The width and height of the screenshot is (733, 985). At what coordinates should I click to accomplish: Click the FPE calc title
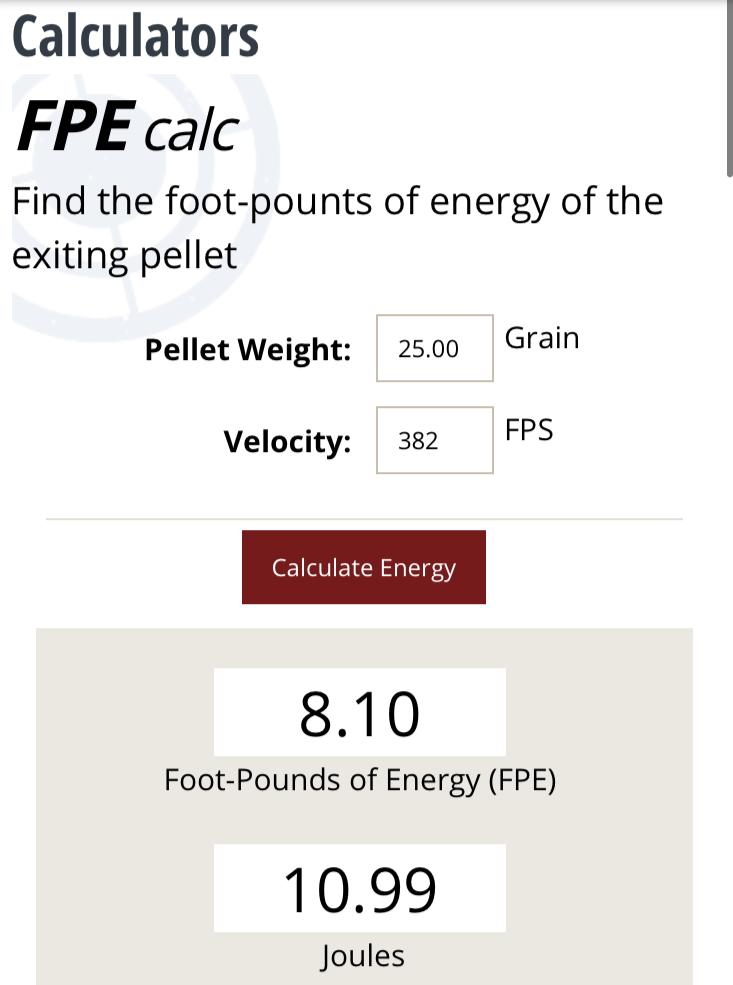click(127, 127)
